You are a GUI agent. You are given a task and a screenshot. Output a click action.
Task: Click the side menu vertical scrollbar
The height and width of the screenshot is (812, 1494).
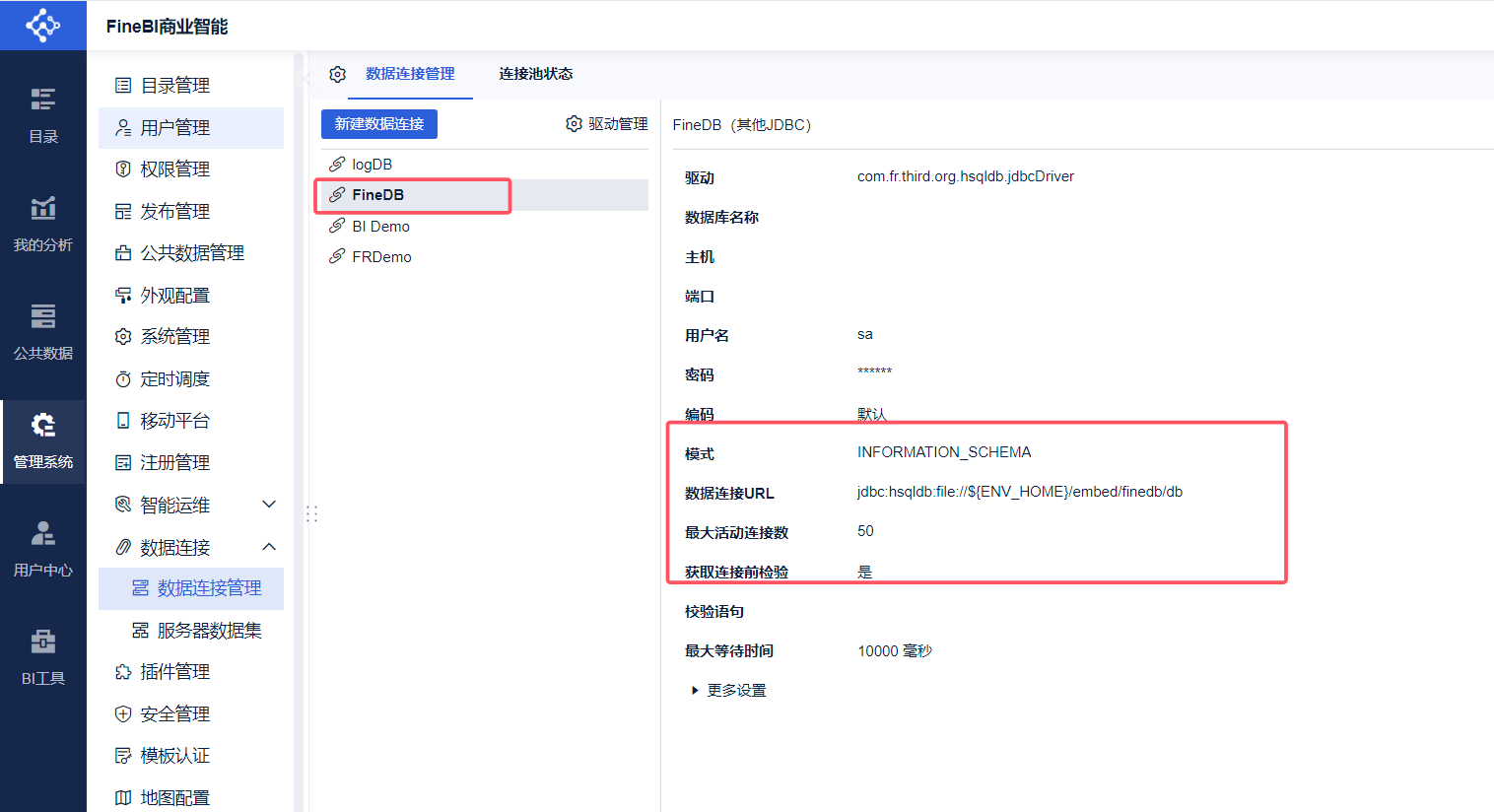299,434
